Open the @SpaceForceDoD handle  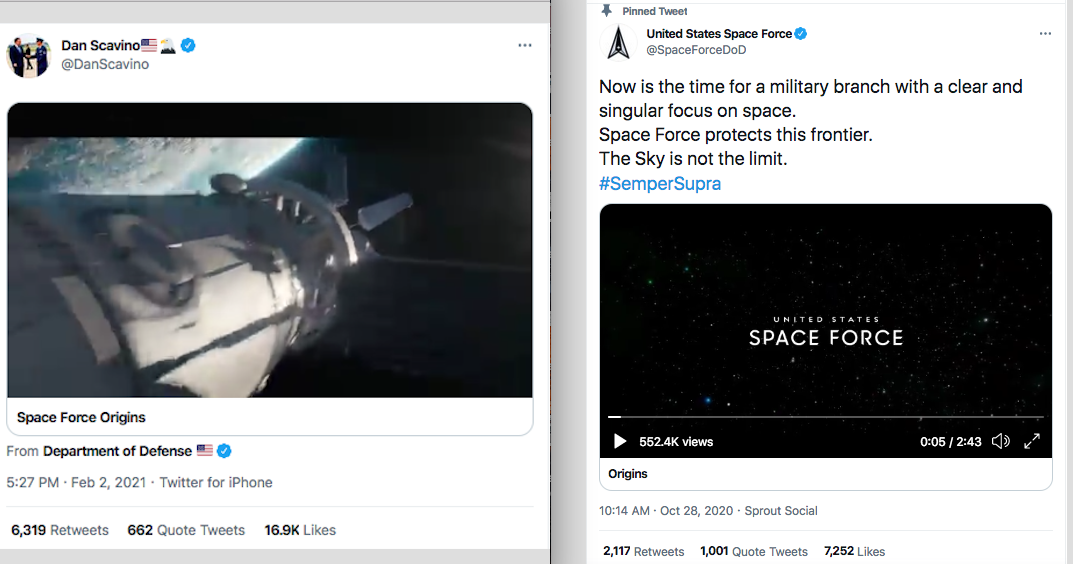click(697, 50)
